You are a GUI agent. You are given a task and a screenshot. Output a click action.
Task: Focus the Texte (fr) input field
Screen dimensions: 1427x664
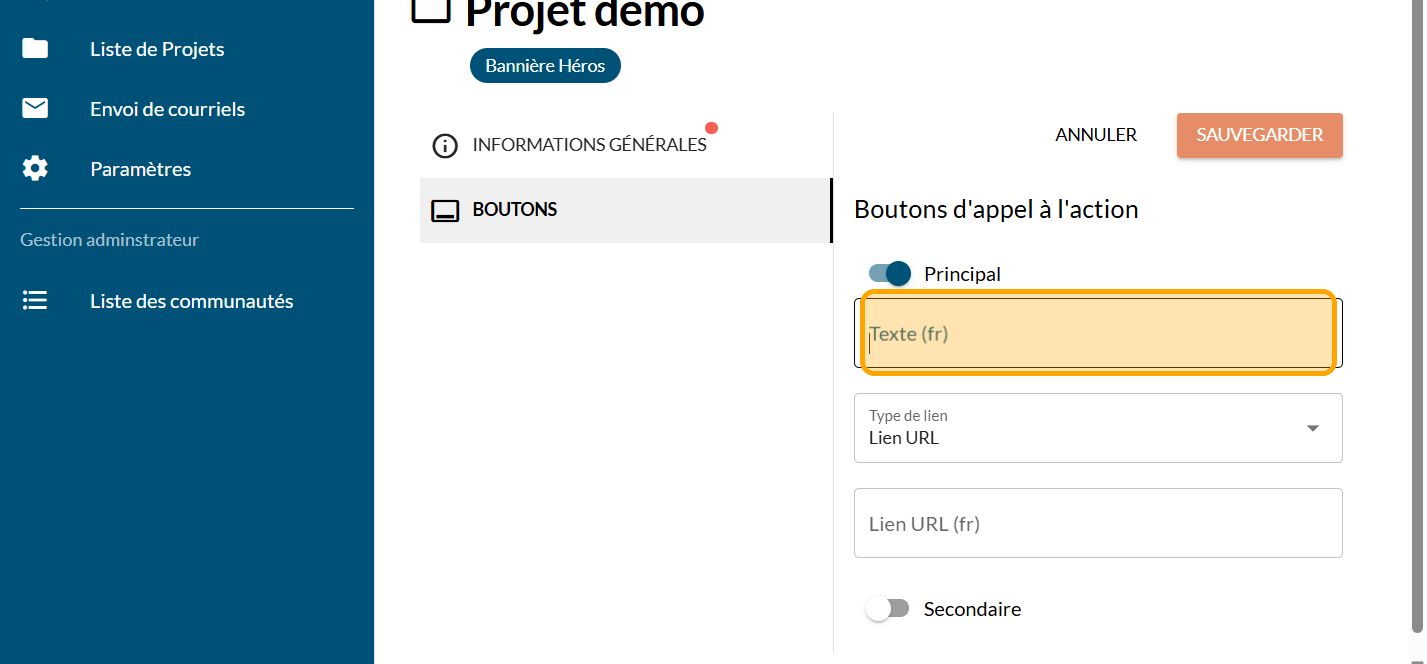[1098, 334]
